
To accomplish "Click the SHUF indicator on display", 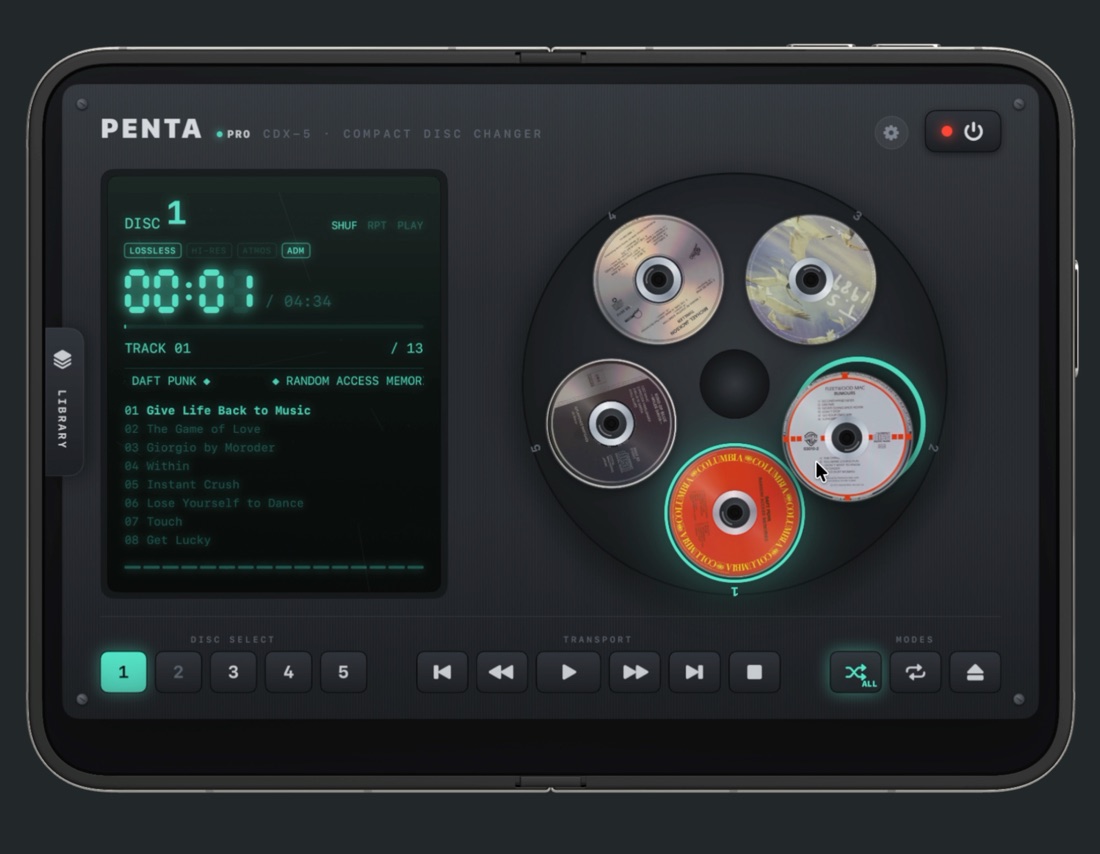I will pyautogui.click(x=344, y=225).
